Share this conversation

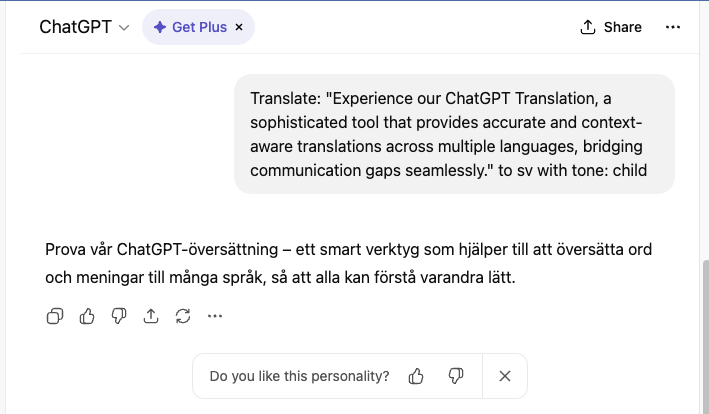(611, 27)
